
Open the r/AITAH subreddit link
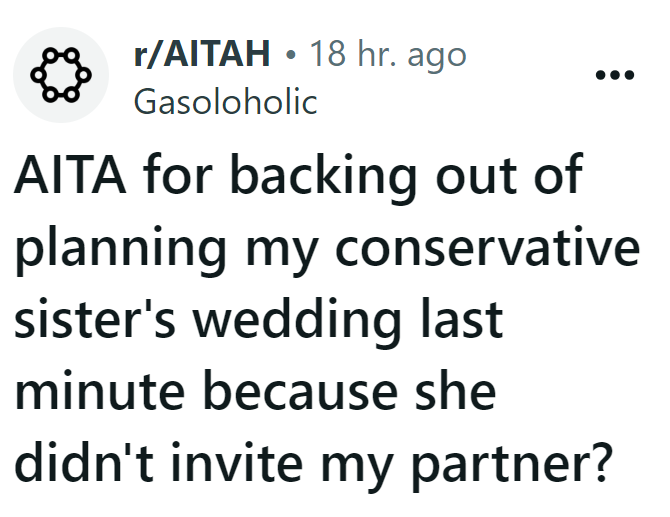coord(201,55)
